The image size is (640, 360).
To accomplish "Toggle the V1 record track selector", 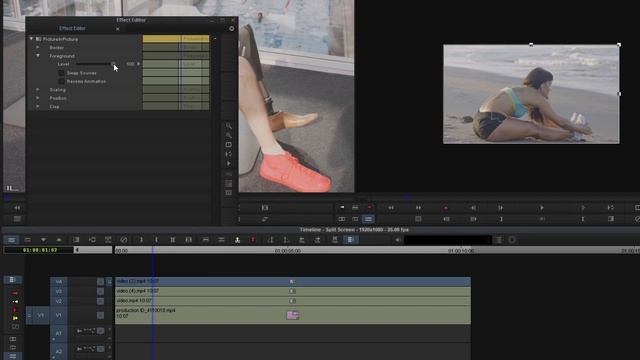I will (59, 316).
